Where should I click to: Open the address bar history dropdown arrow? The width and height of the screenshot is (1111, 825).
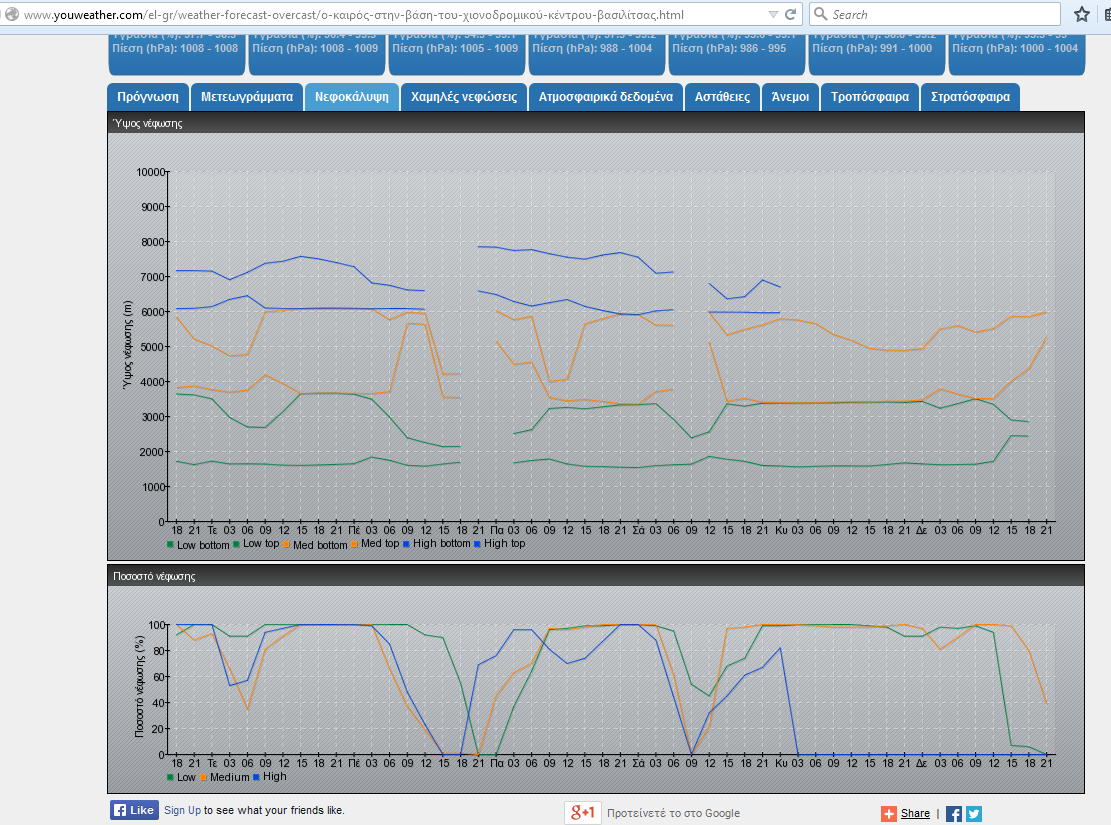tap(773, 14)
